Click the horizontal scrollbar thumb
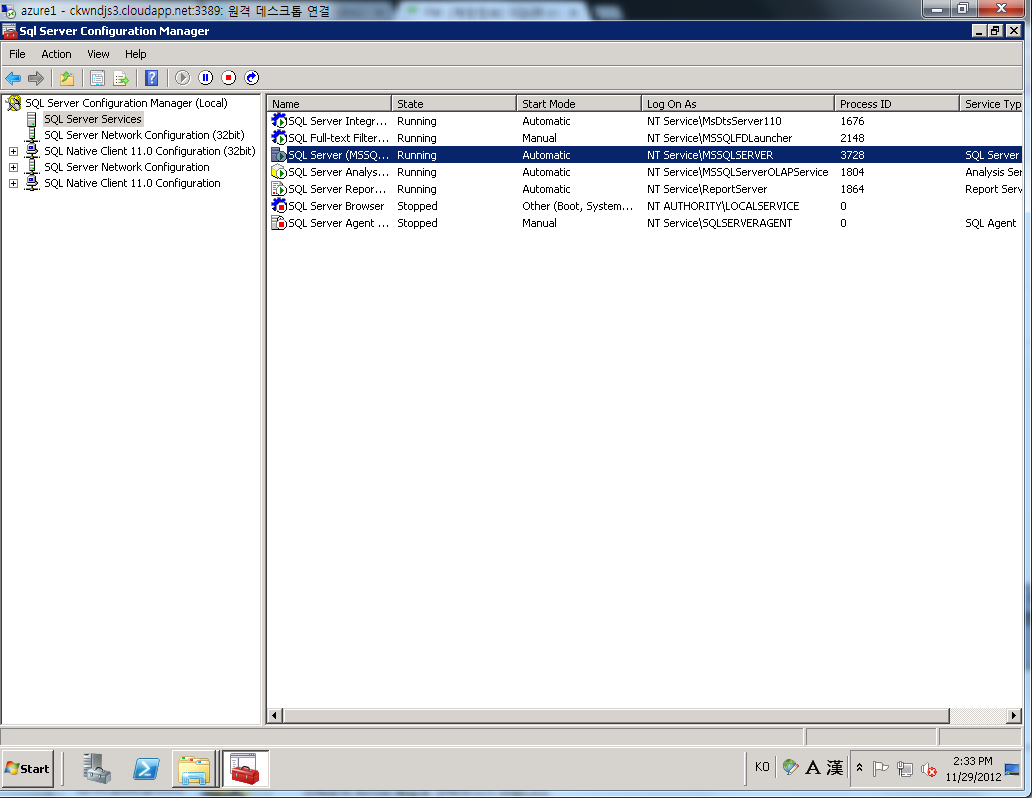The image size is (1032, 798). (616, 715)
